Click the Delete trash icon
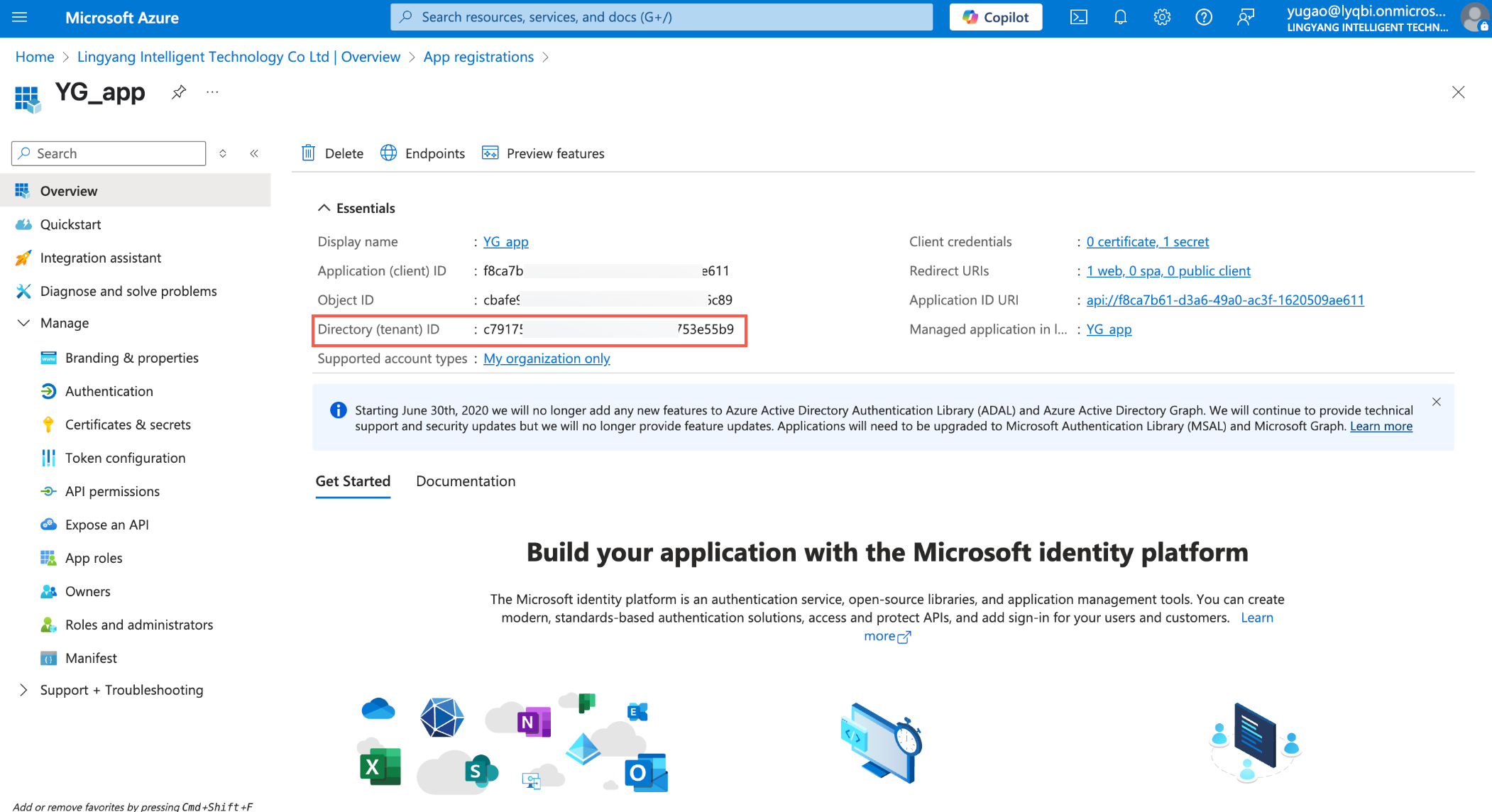This screenshot has height=812, width=1492. 308,153
